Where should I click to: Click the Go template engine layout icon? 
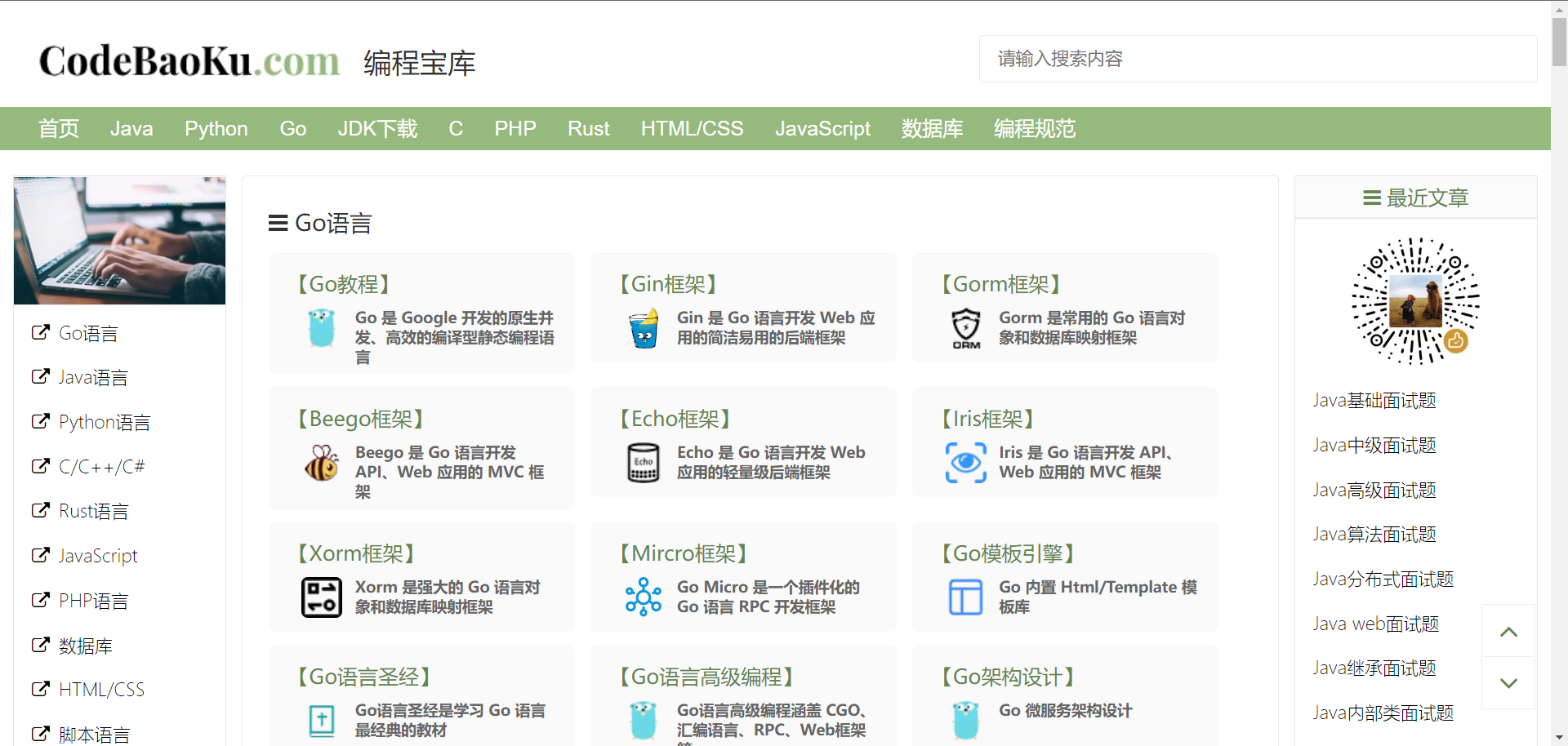(966, 597)
